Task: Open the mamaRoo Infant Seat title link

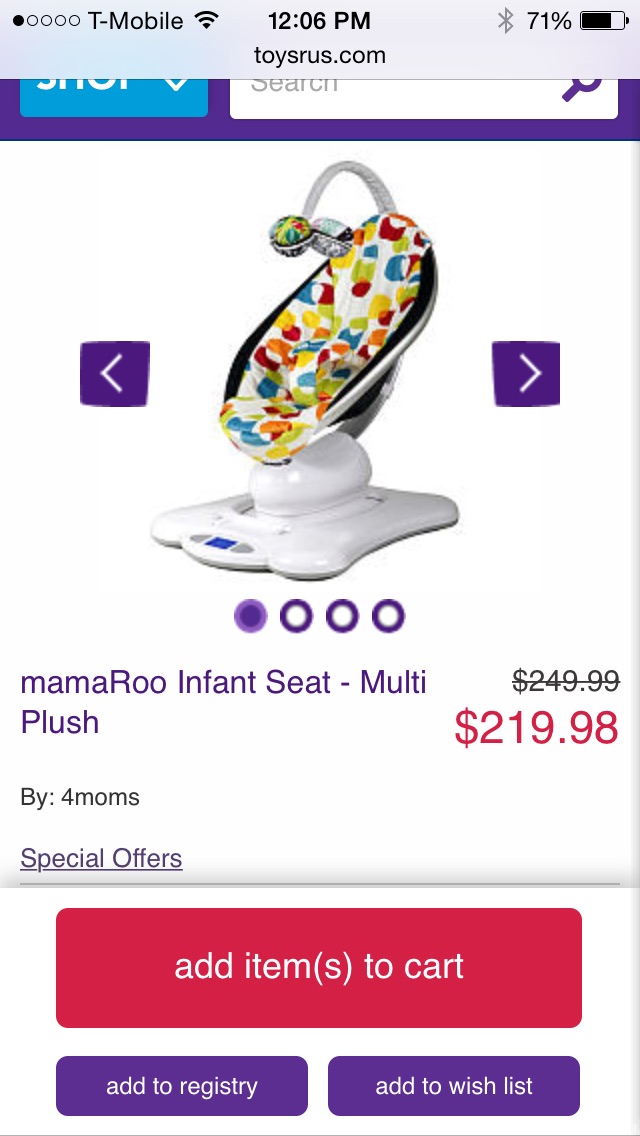Action: click(223, 702)
